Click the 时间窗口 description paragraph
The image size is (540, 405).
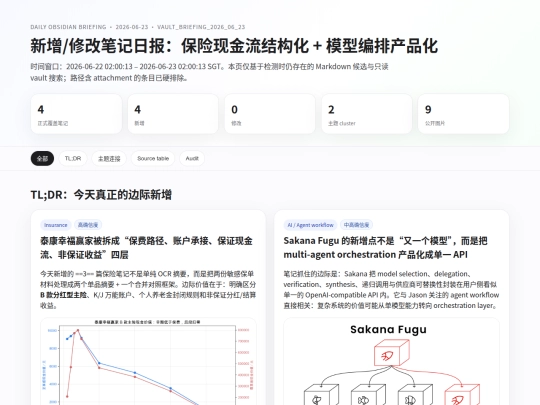(209, 72)
